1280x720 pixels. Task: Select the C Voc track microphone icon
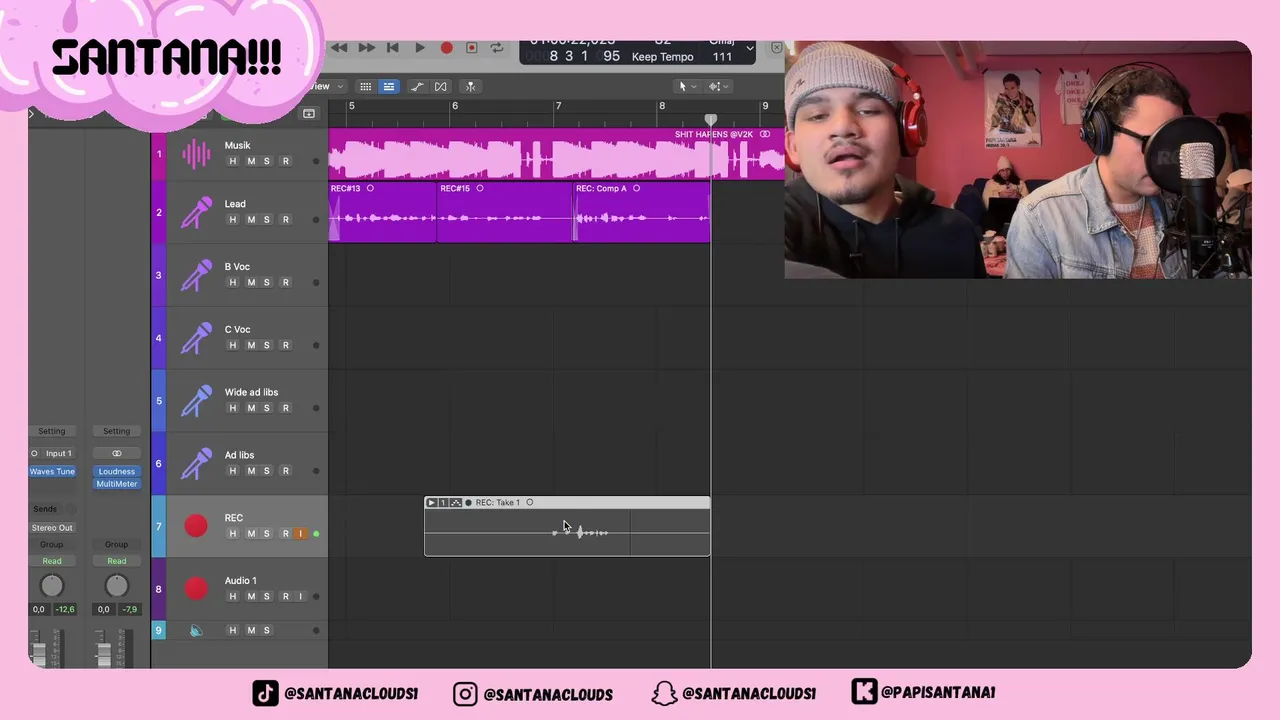coord(196,338)
